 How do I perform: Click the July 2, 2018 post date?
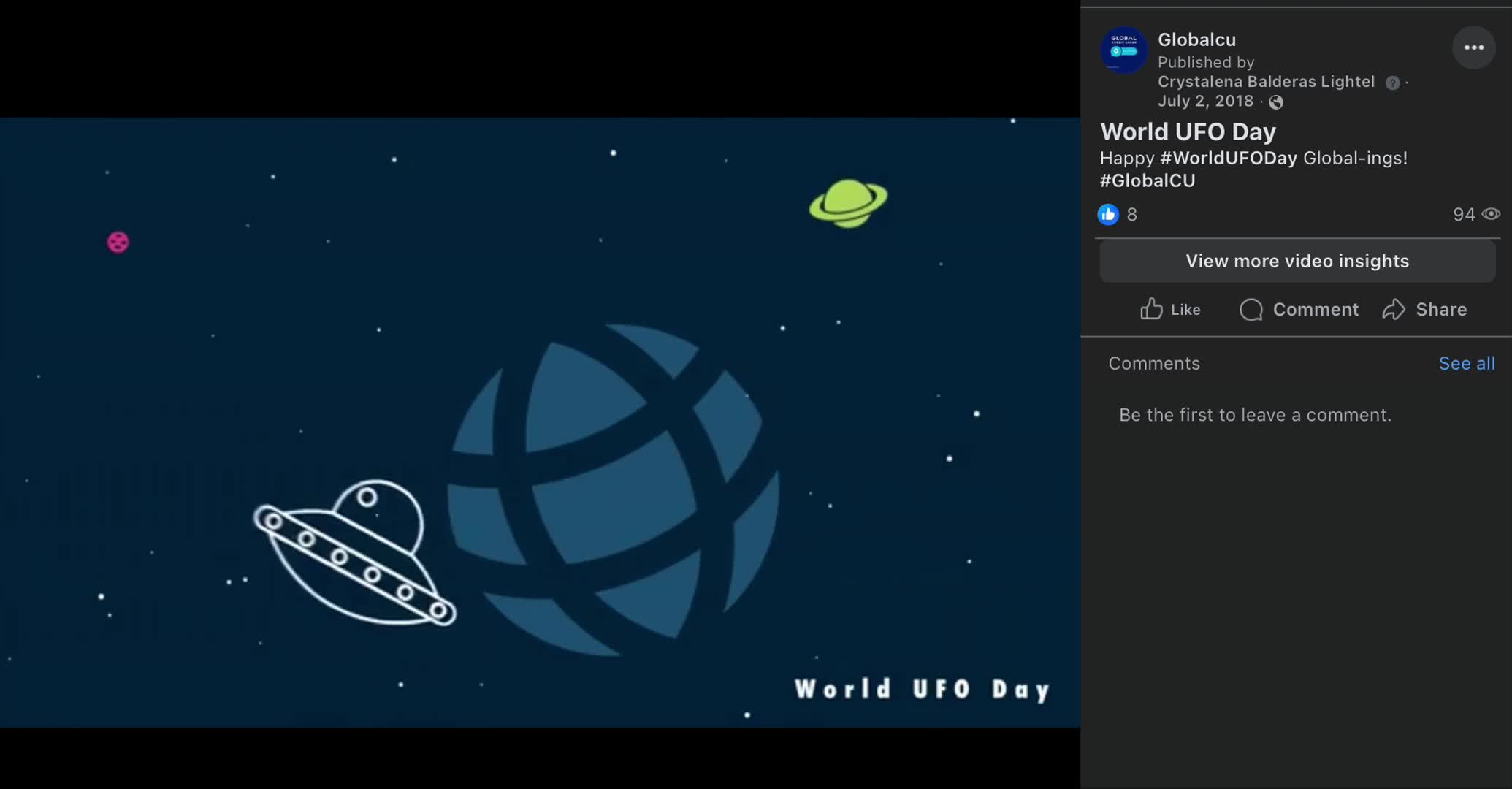coord(1205,101)
